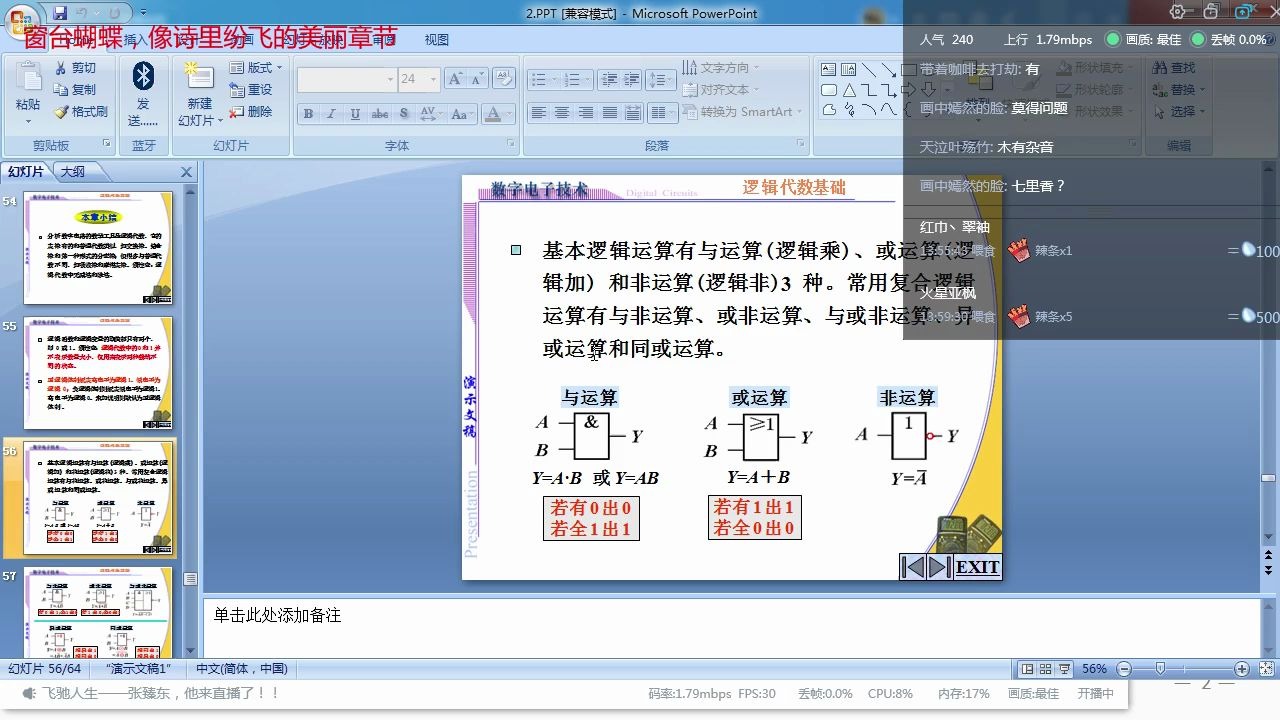
Task: Click the Cut (剪切) icon button
Action: 76,68
